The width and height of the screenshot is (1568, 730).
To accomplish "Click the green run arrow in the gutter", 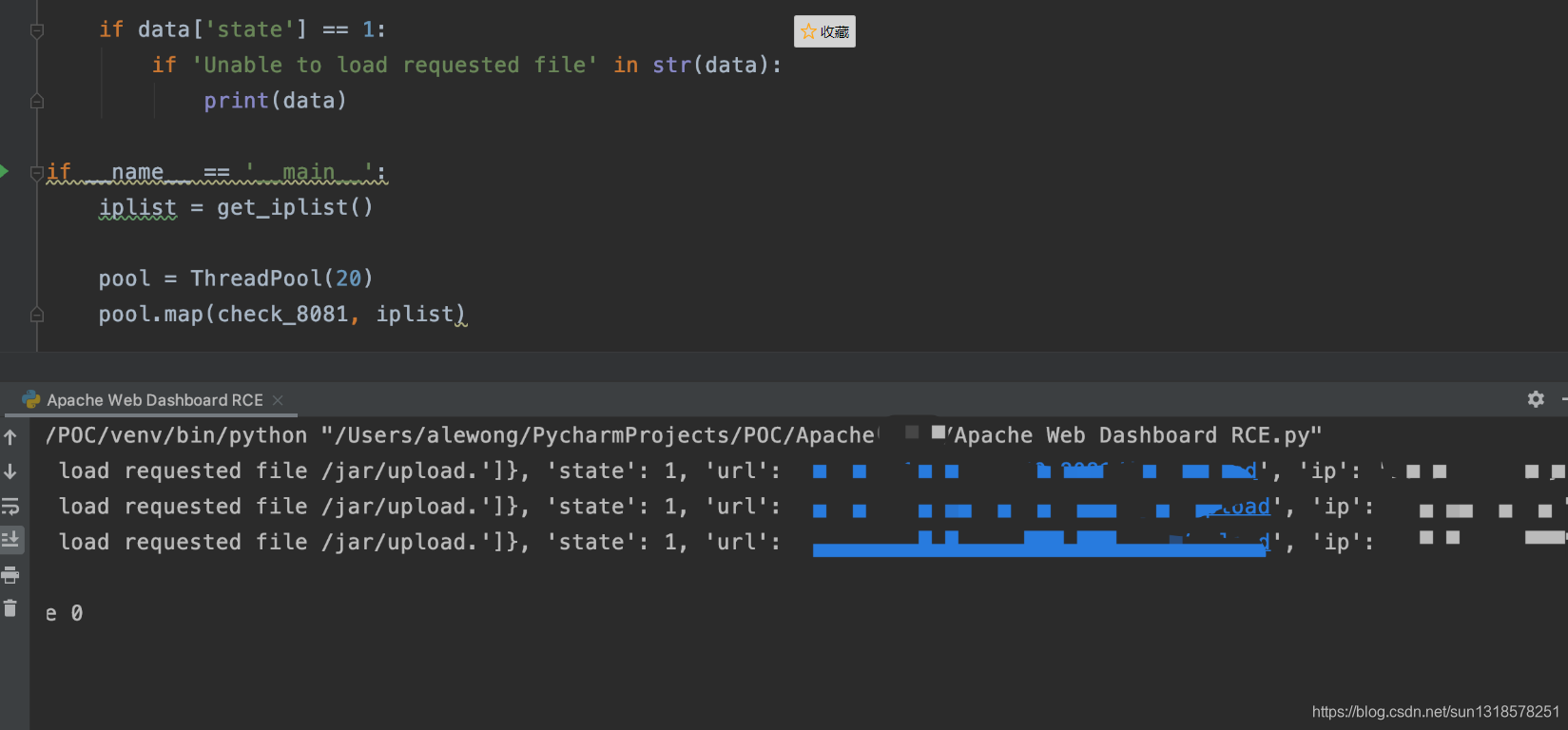I will [x=4, y=172].
